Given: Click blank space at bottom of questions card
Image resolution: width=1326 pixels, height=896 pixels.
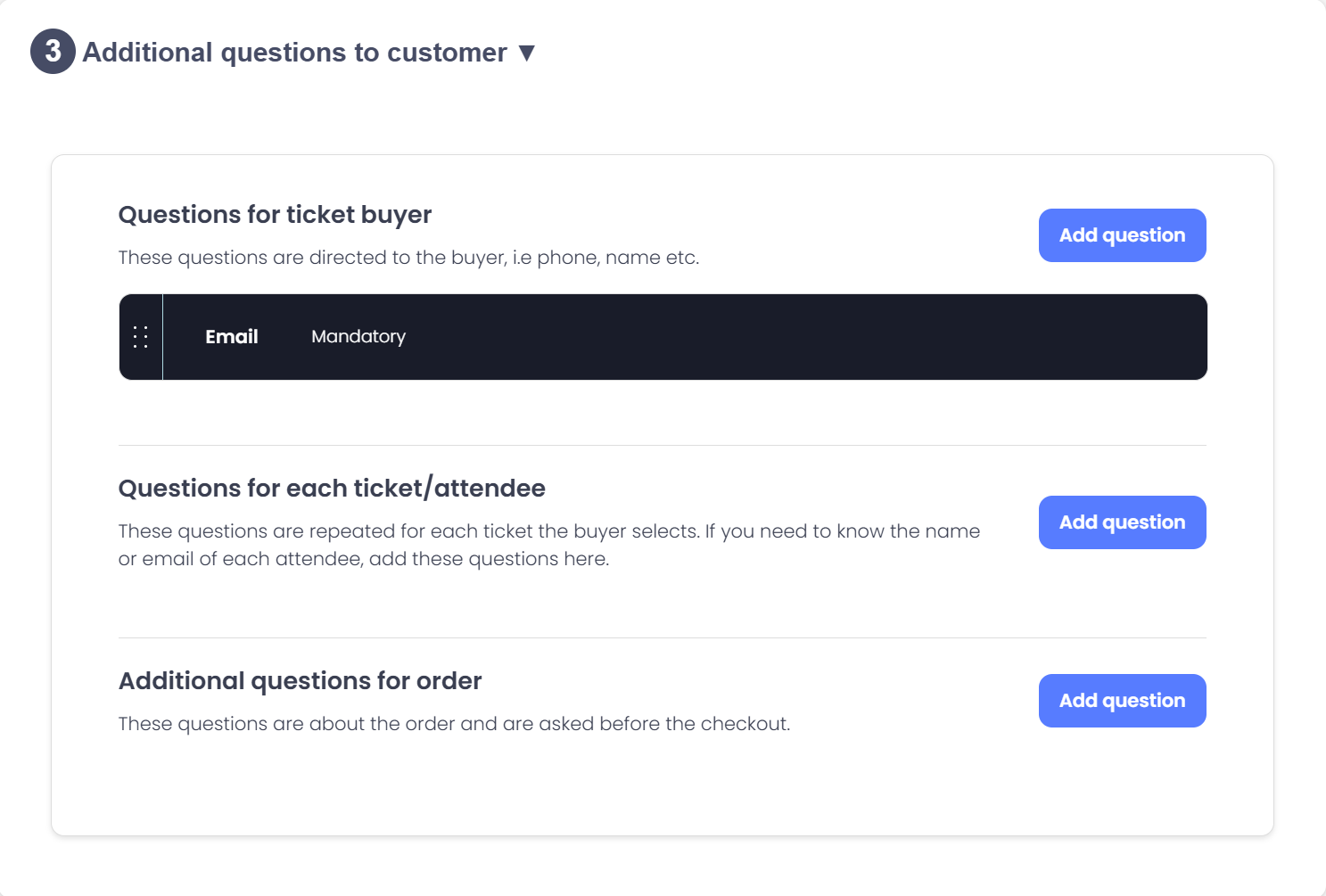Looking at the screenshot, I should (x=662, y=793).
